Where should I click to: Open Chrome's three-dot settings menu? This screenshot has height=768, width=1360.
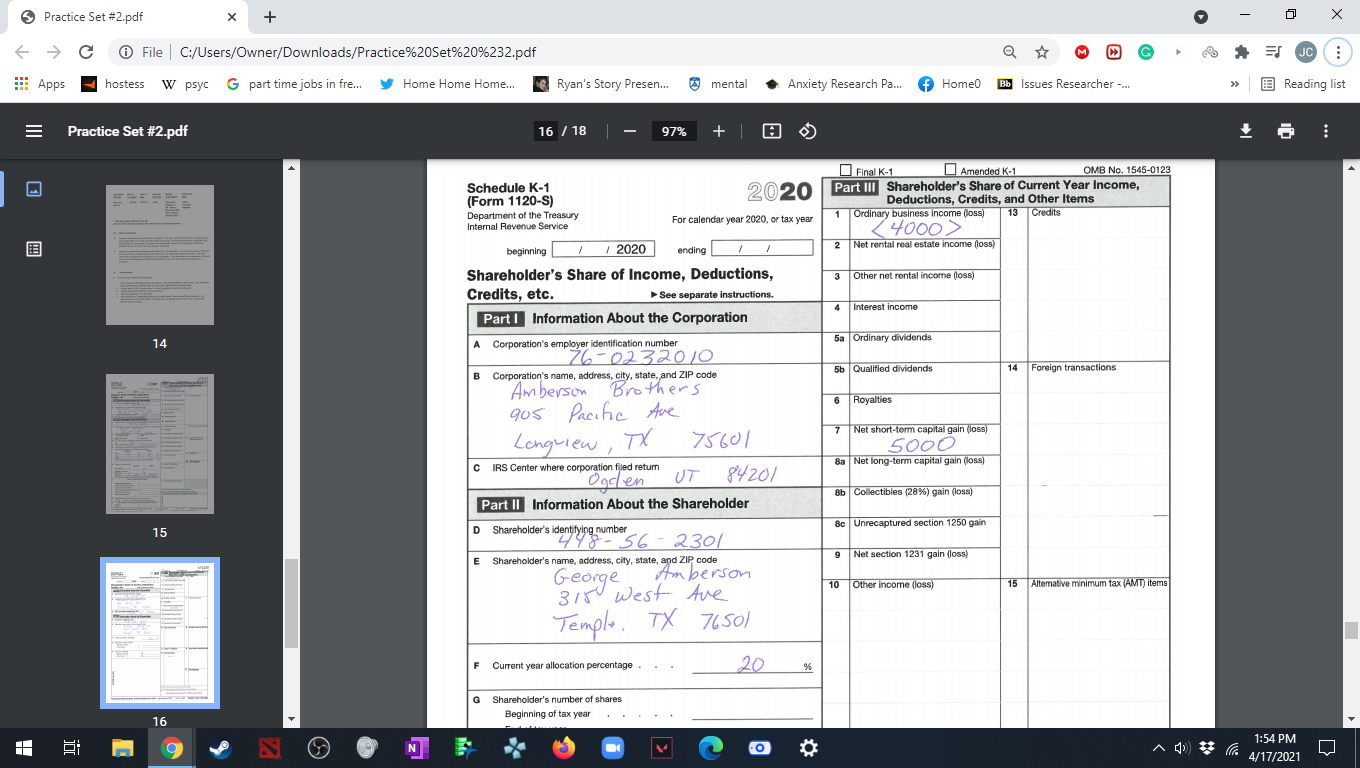(1337, 51)
